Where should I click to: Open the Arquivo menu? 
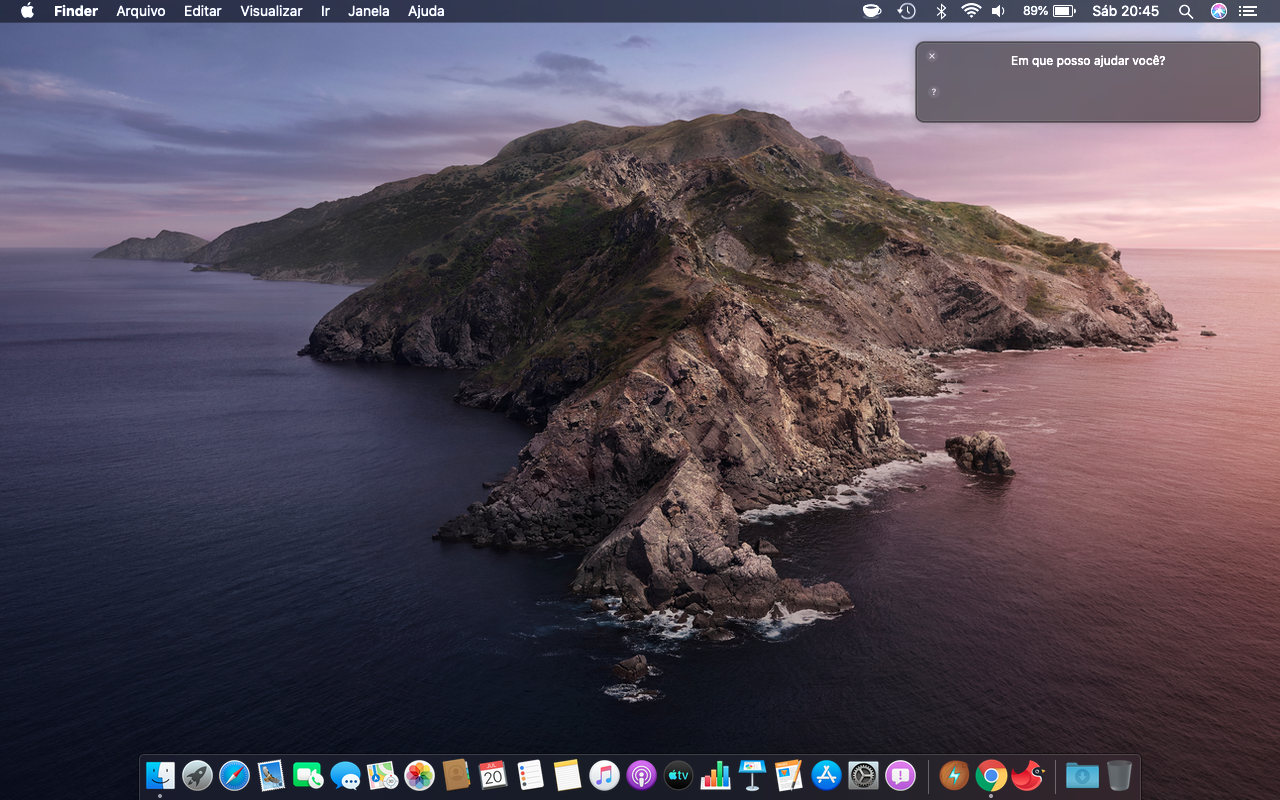coord(140,11)
